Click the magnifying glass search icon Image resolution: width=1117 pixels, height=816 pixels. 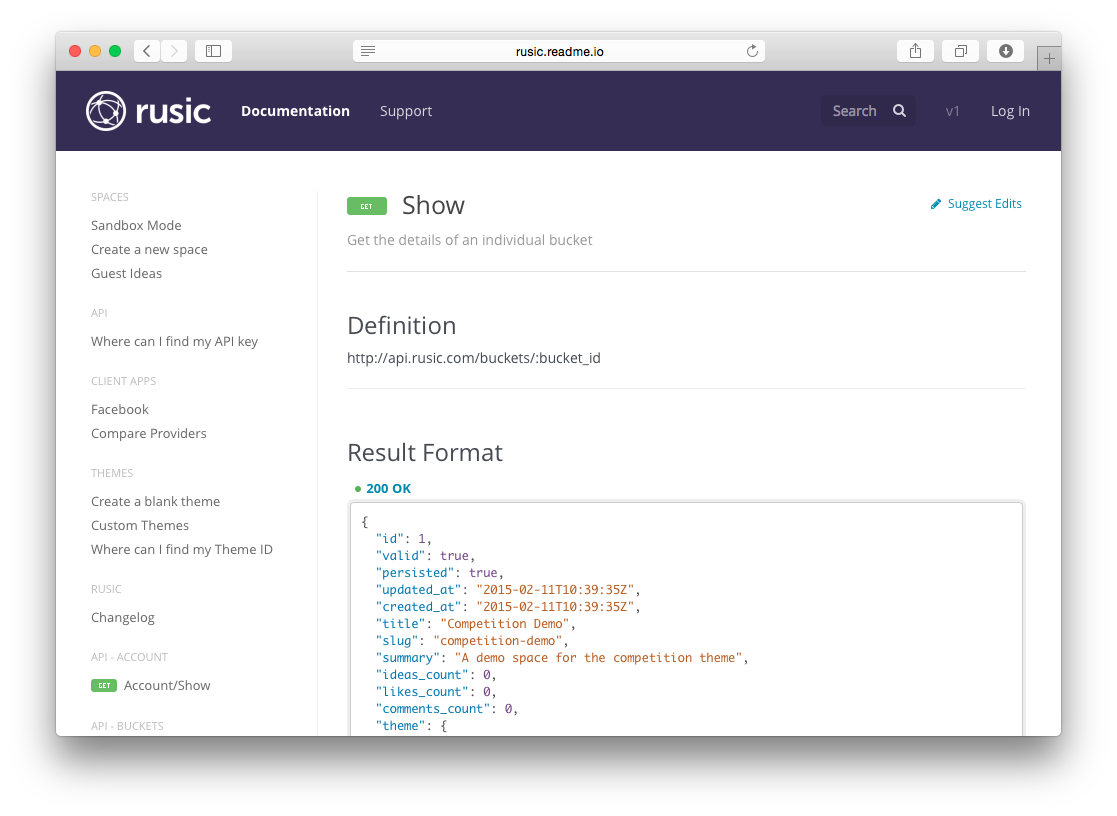pos(900,110)
